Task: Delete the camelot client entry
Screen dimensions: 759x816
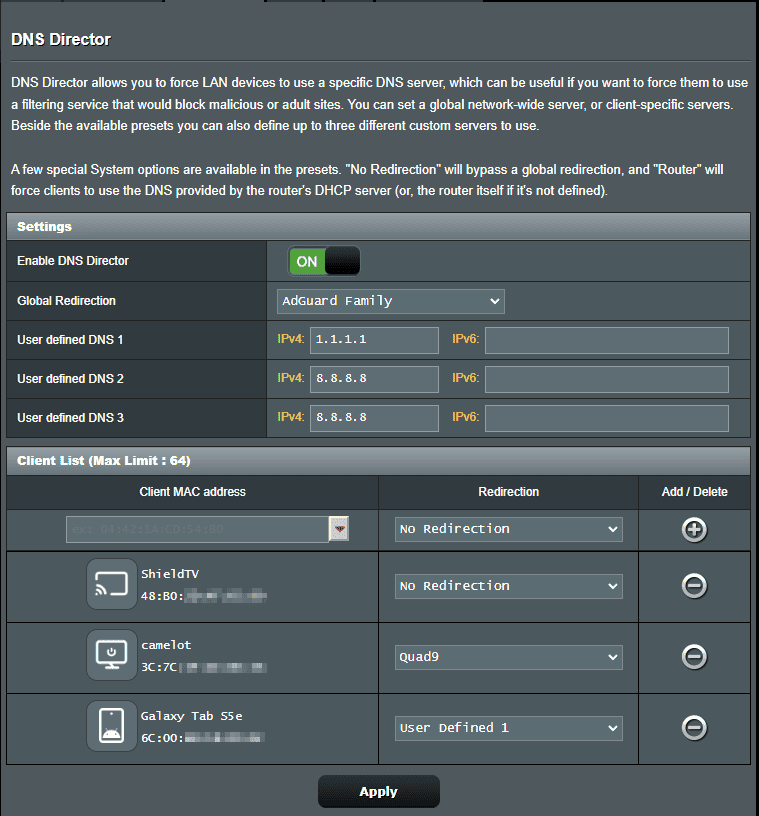Action: [x=694, y=657]
